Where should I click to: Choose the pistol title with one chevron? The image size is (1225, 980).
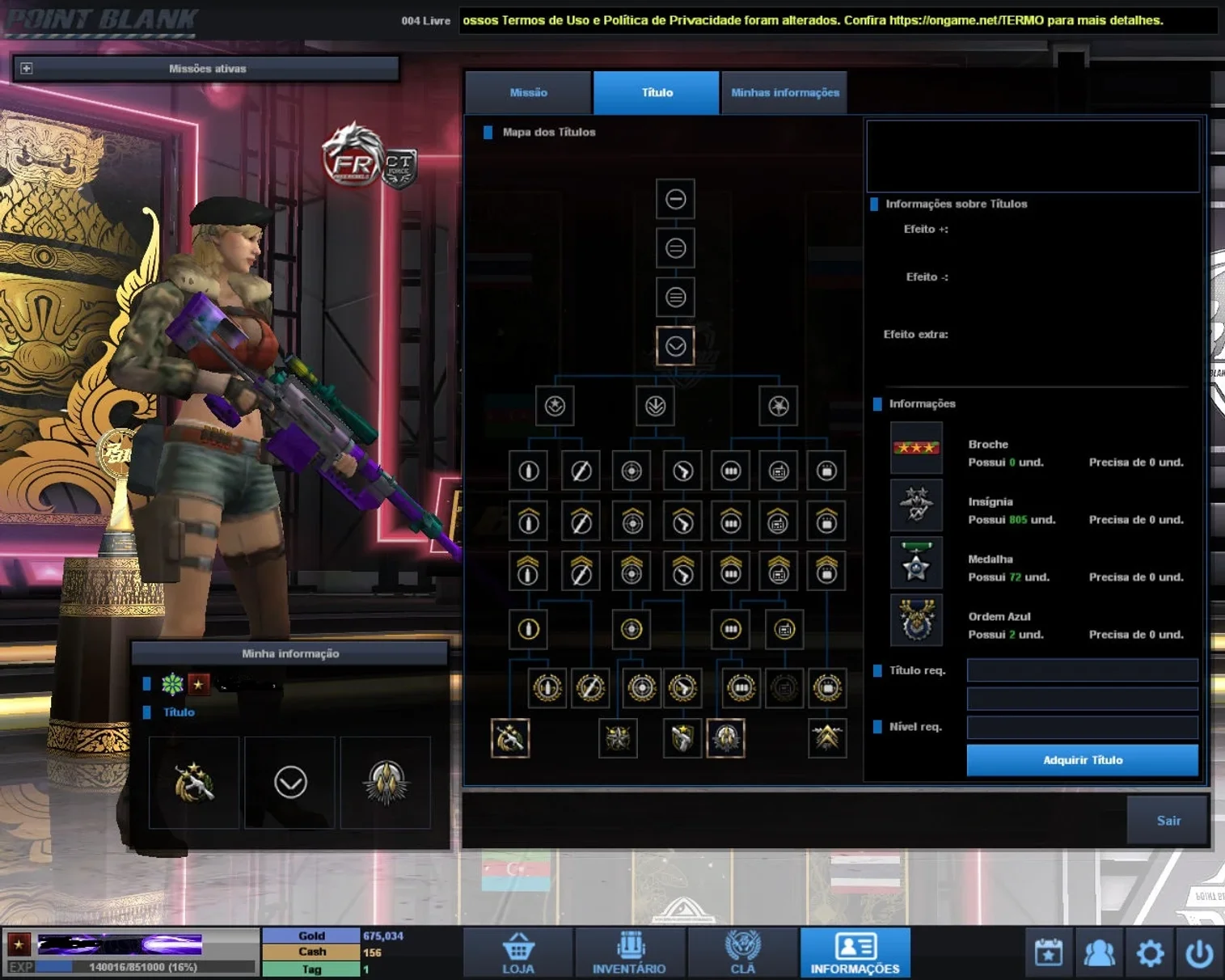click(x=682, y=522)
